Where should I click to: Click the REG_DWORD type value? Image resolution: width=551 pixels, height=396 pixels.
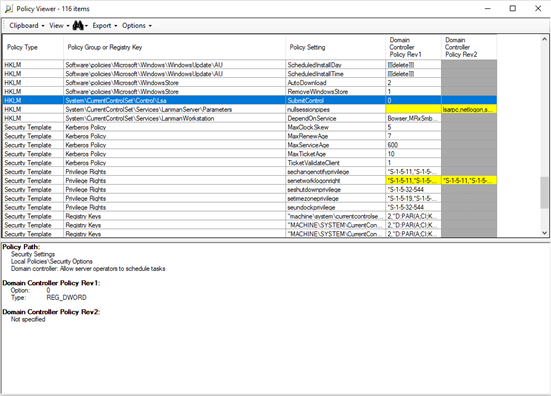coord(66,298)
